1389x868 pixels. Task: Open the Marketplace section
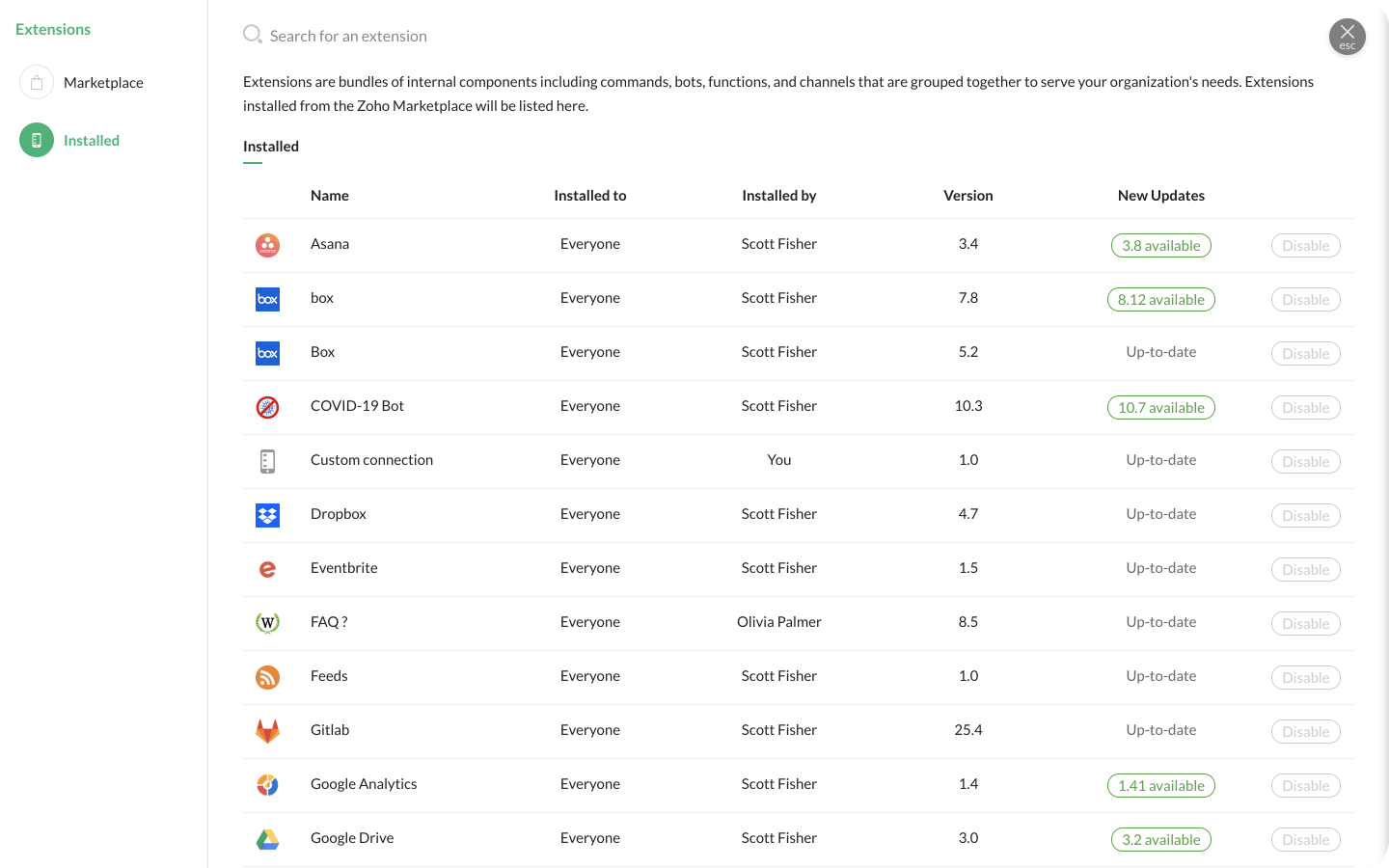coord(103,83)
